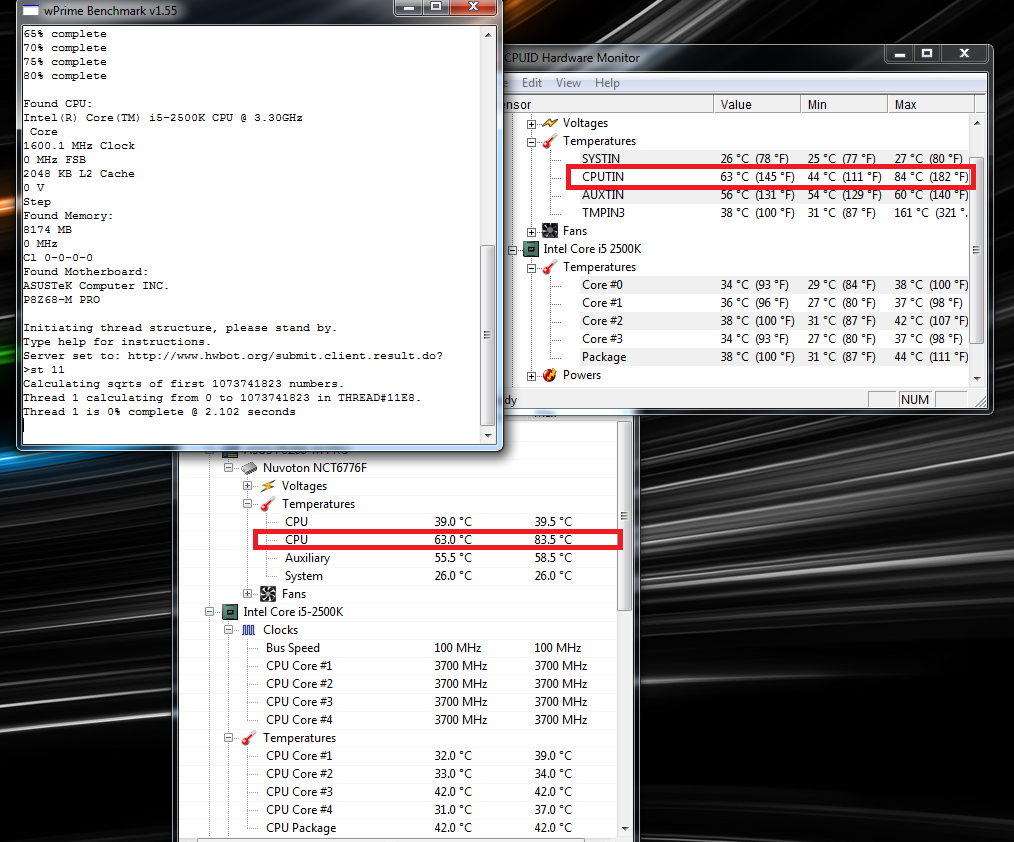Click the scrollbar thumb beside the Nuvoton temperature rows
Viewport: 1014px width, 842px height.
point(624,515)
